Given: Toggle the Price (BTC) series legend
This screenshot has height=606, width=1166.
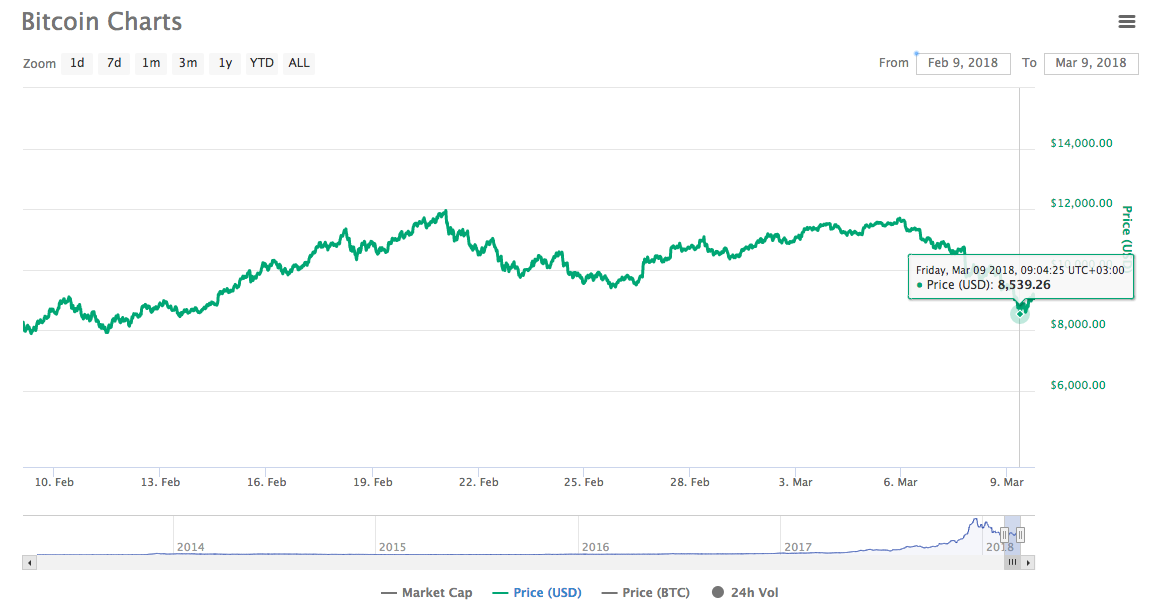Looking at the screenshot, I should coord(645,593).
